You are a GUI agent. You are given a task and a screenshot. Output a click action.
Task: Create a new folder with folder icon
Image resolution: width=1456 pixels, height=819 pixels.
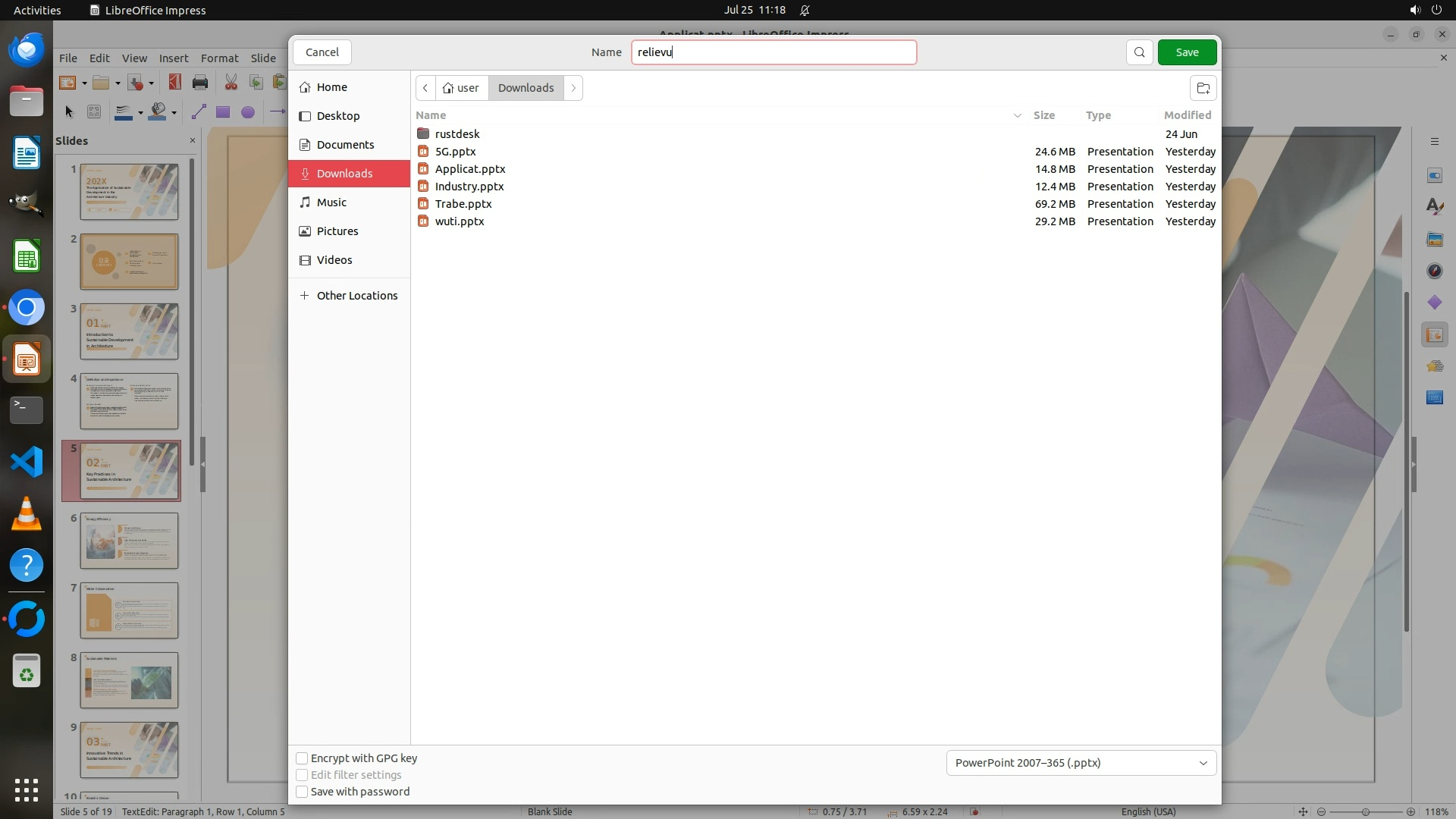[x=1203, y=88]
